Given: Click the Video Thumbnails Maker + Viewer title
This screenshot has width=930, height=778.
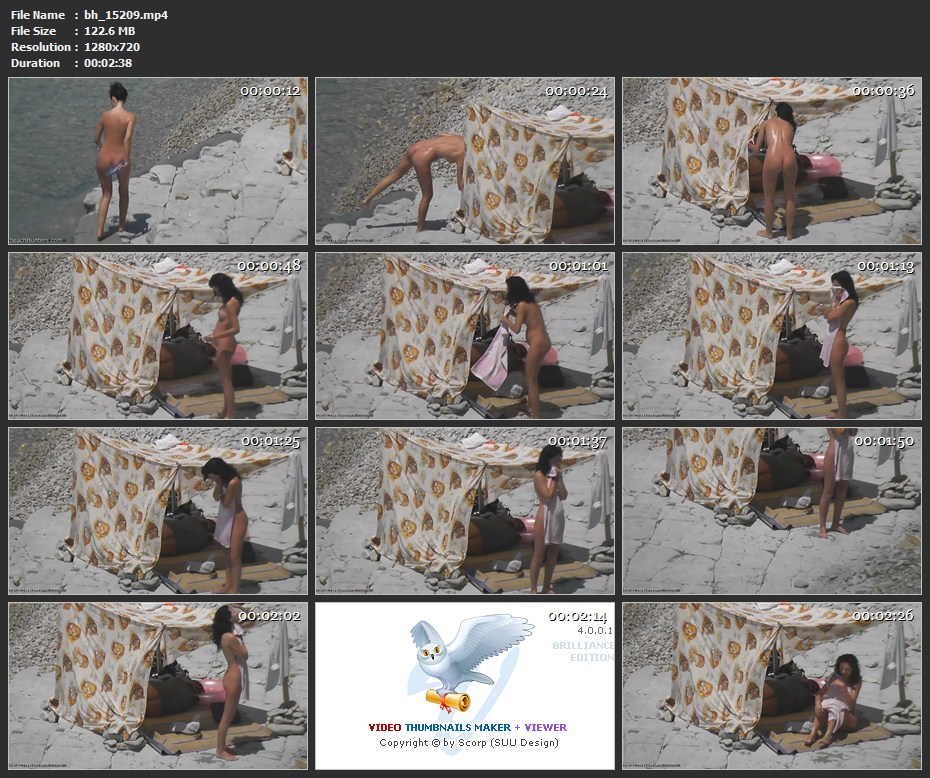Looking at the screenshot, I should coord(467,727).
